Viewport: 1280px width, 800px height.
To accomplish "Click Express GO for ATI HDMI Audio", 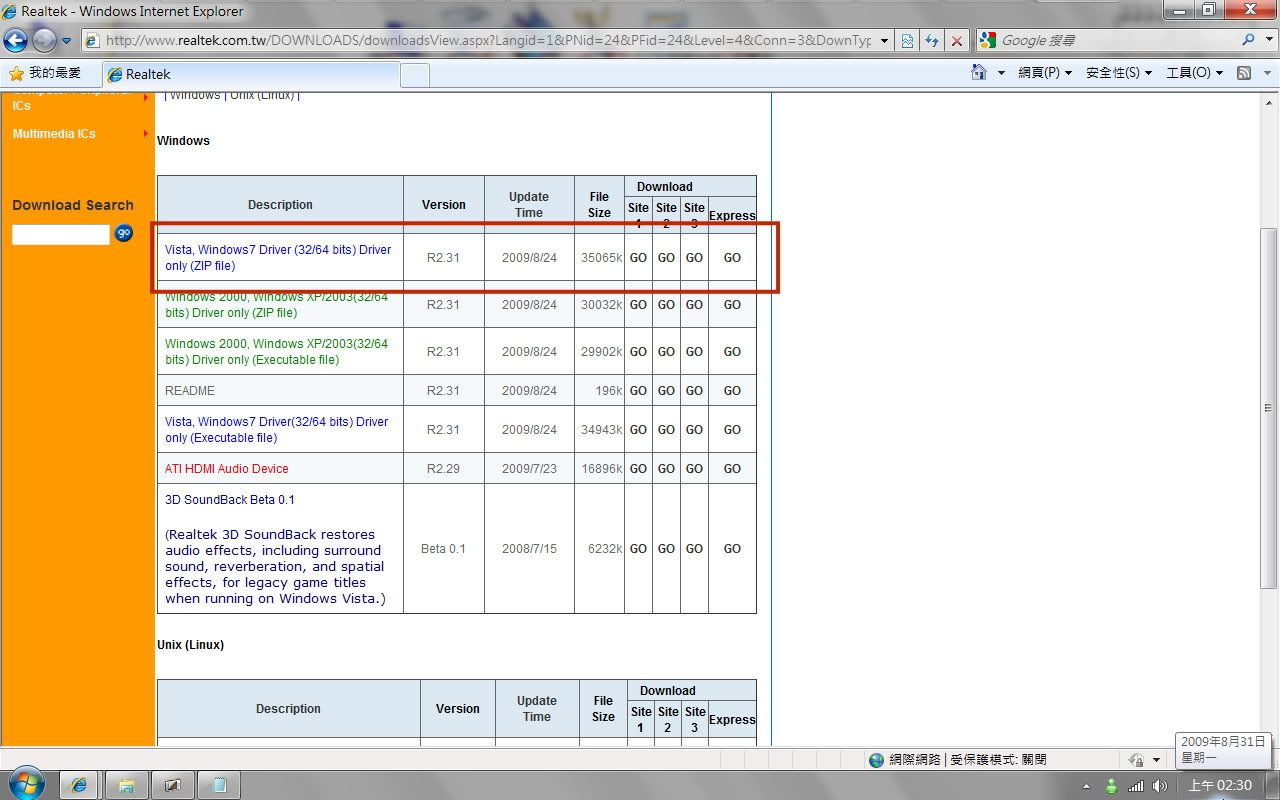I will pyautogui.click(x=732, y=469).
